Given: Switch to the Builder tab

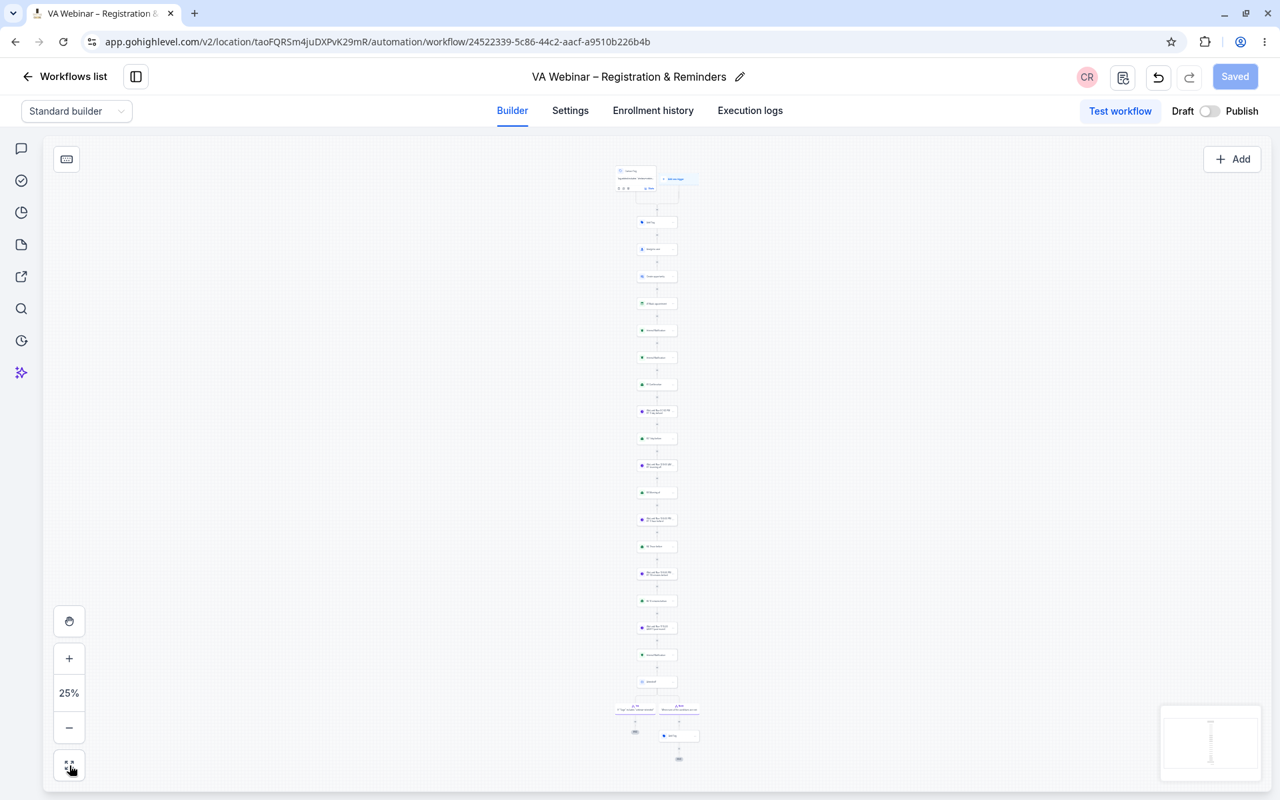Looking at the screenshot, I should pos(512,111).
